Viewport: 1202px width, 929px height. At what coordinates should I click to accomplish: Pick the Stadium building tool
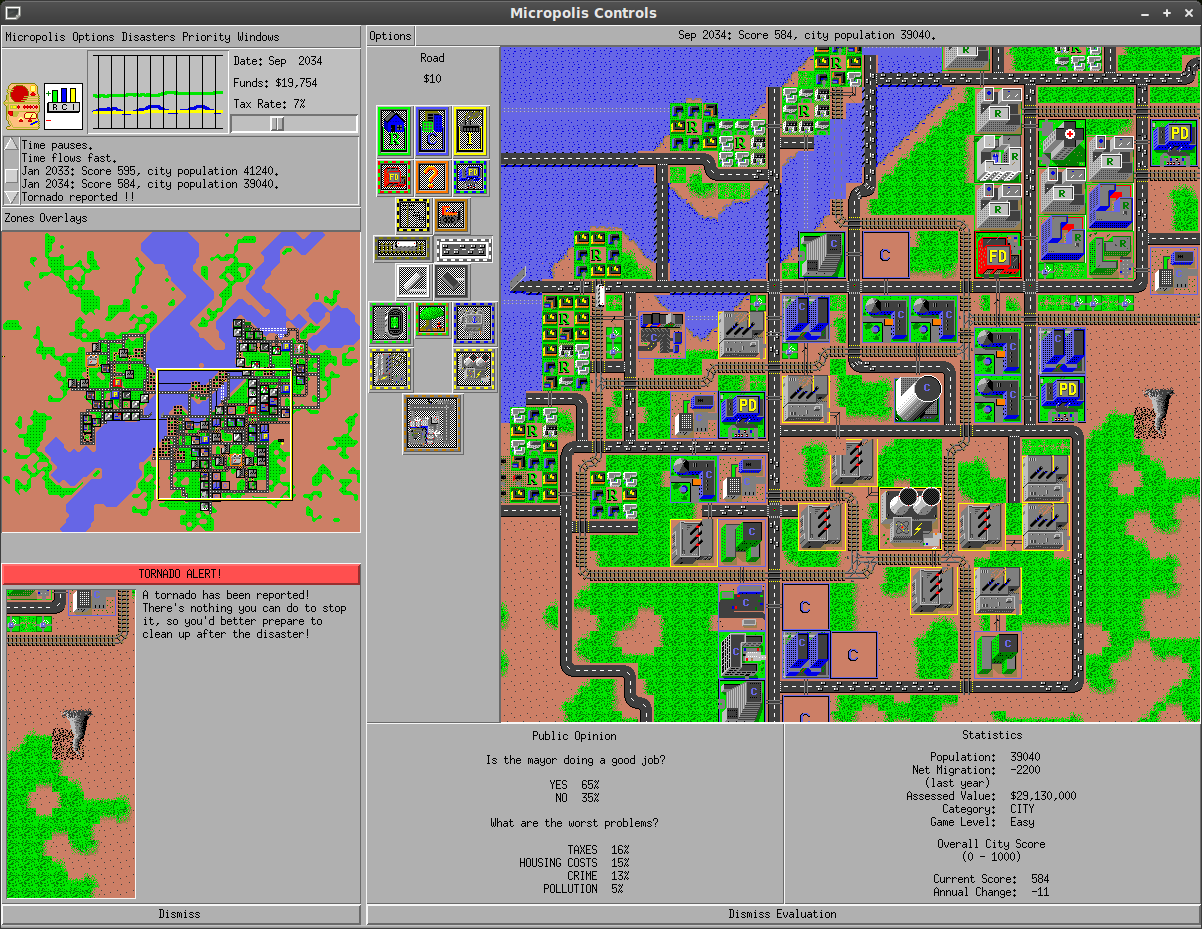392,320
